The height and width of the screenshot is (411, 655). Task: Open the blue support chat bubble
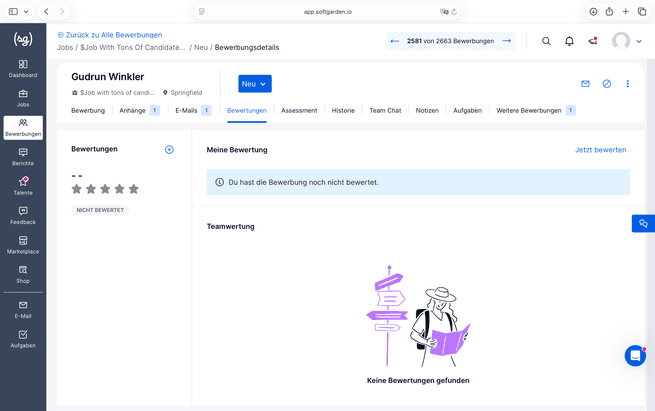click(635, 356)
